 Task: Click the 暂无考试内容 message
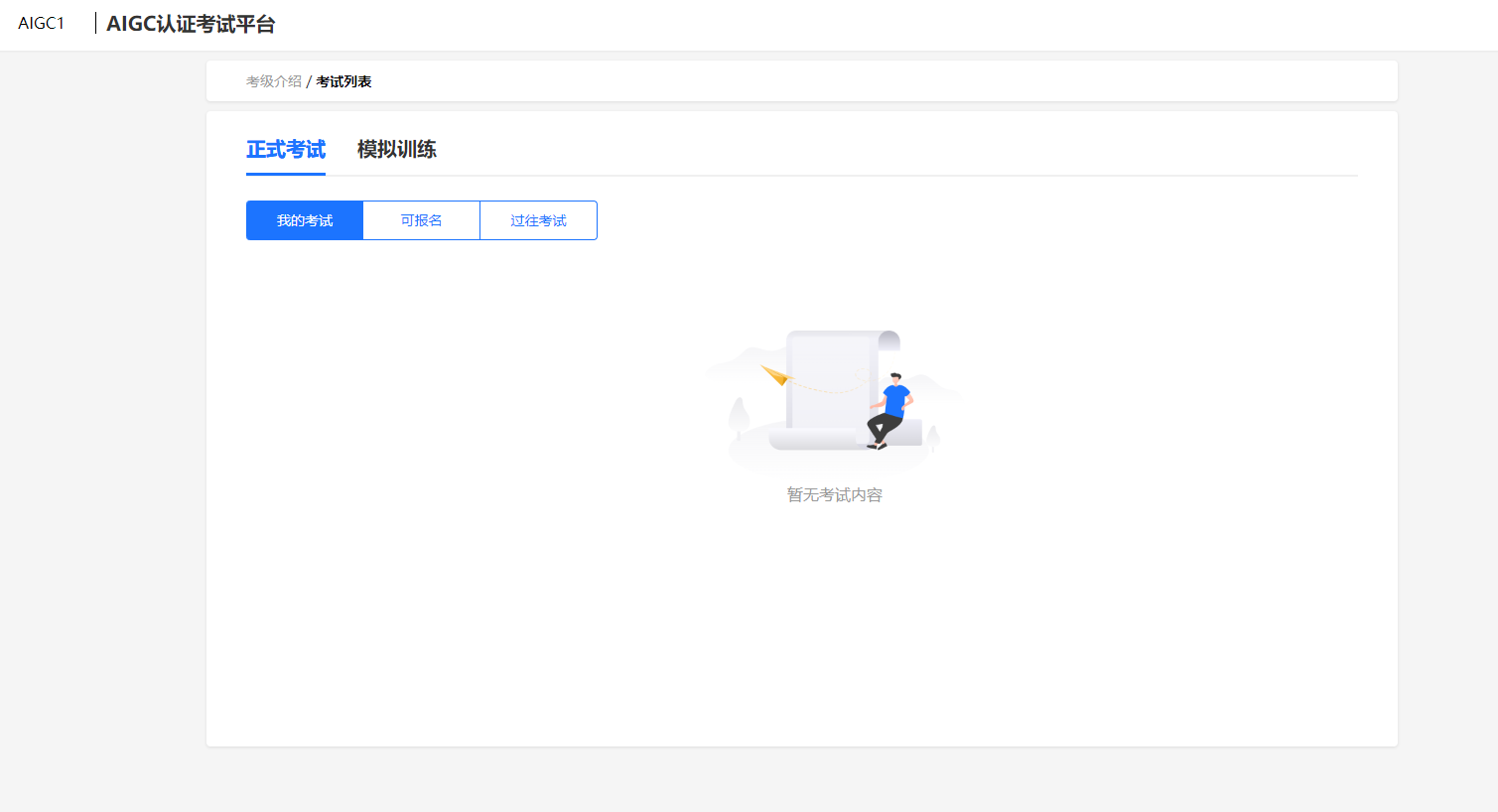point(834,495)
